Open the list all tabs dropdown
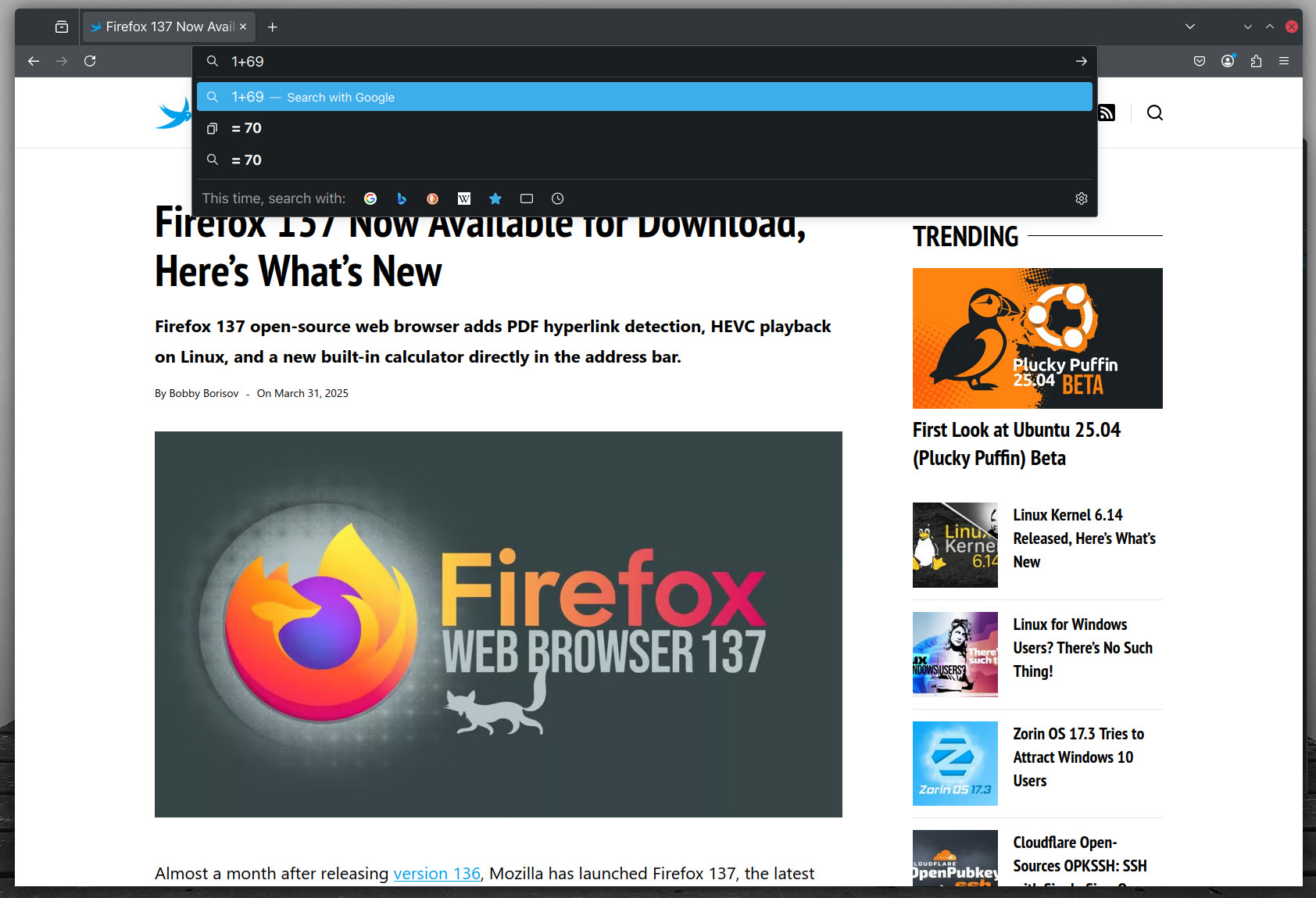Screen dimensions: 1316x898 pos(1189,27)
